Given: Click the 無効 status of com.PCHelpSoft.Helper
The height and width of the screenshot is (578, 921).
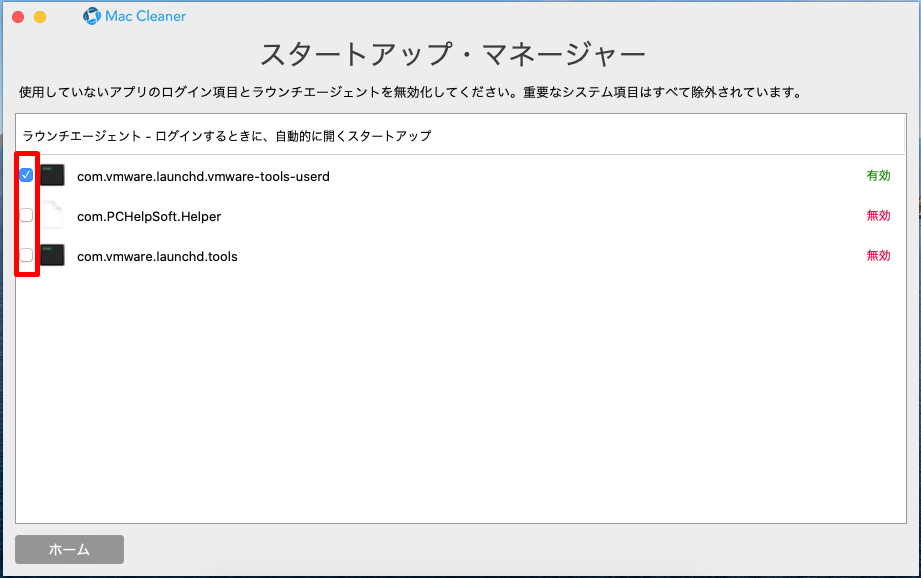Looking at the screenshot, I should (878, 215).
